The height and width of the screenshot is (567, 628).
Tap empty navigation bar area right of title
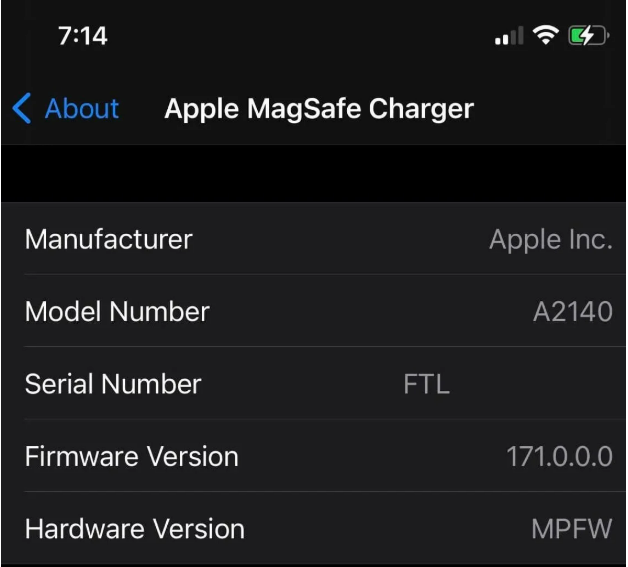550,108
